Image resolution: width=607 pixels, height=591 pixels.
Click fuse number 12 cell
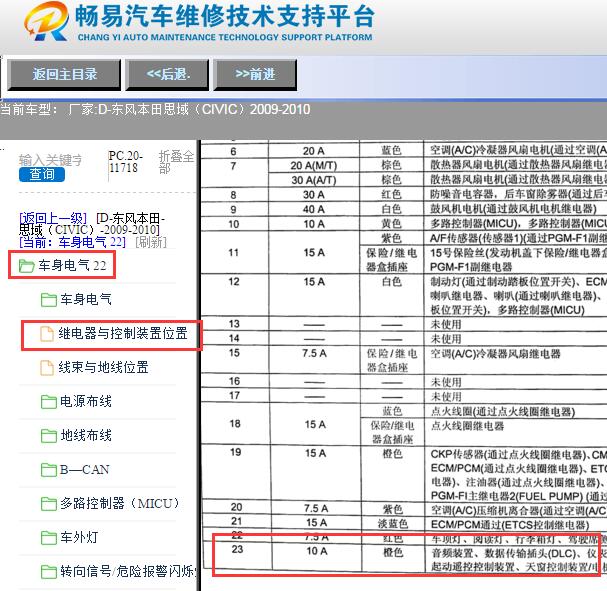pos(234,282)
